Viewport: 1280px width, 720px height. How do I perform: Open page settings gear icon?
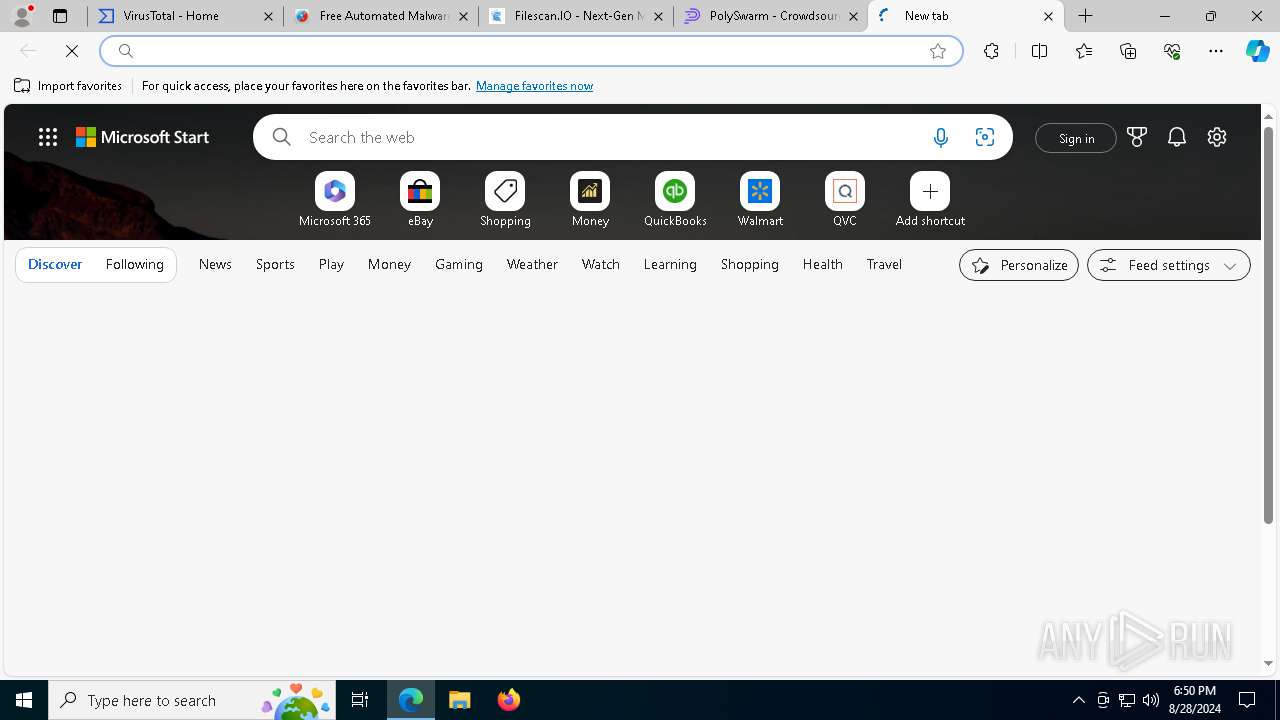pyautogui.click(x=1217, y=138)
